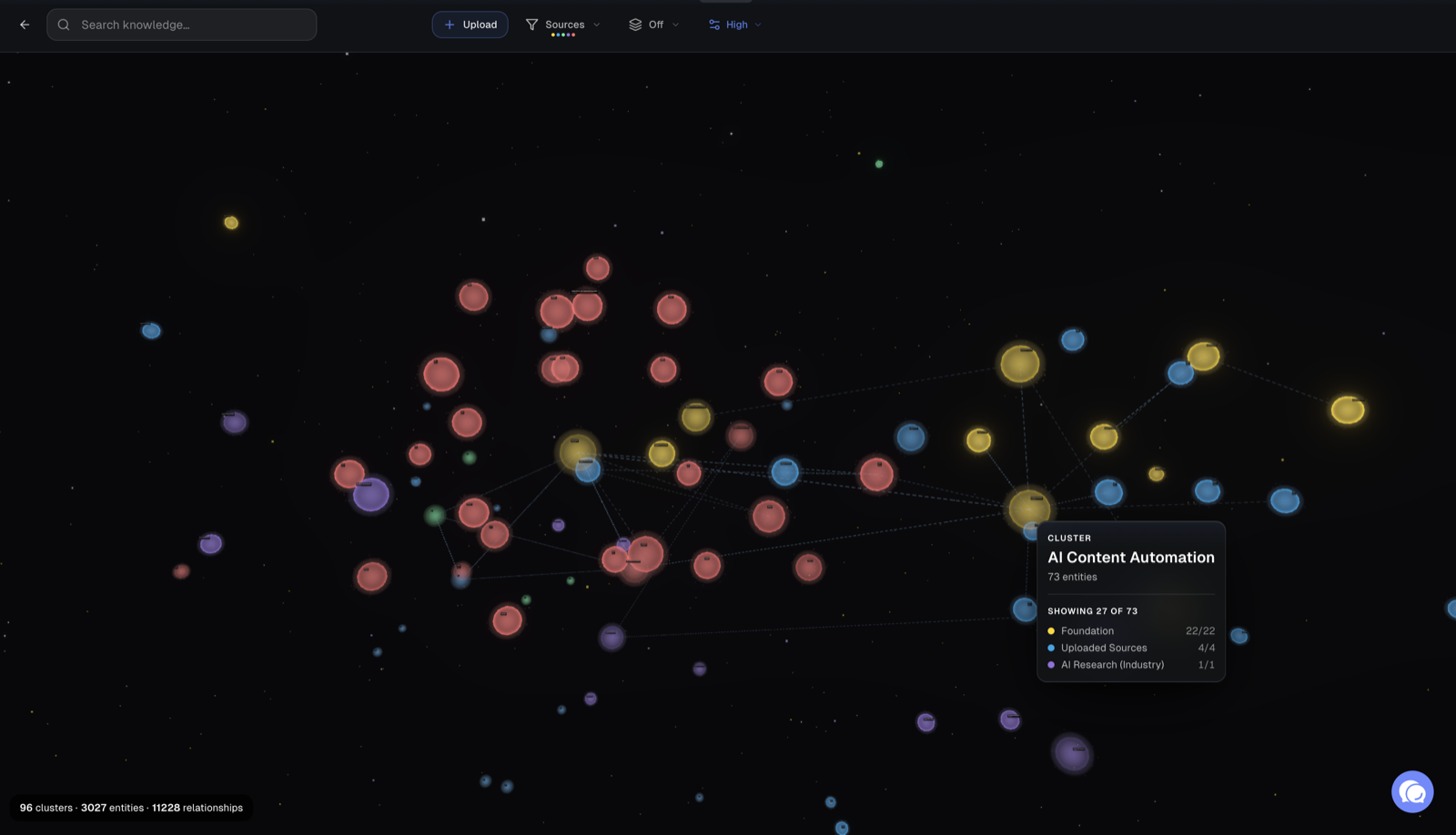Select the large purple node beside a red node on the left
The image size is (1456, 835).
[x=370, y=495]
